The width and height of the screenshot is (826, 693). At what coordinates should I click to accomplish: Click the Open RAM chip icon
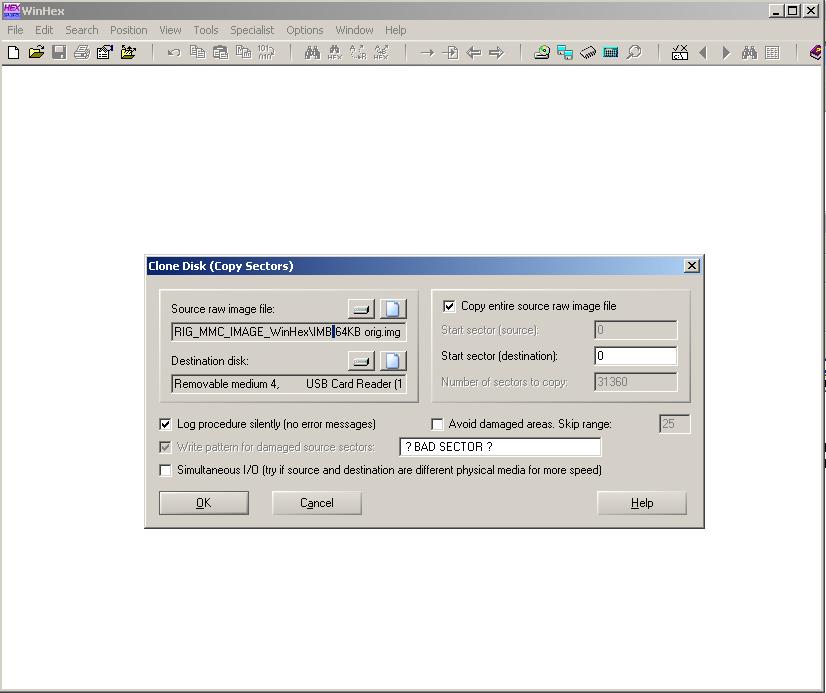coord(588,52)
